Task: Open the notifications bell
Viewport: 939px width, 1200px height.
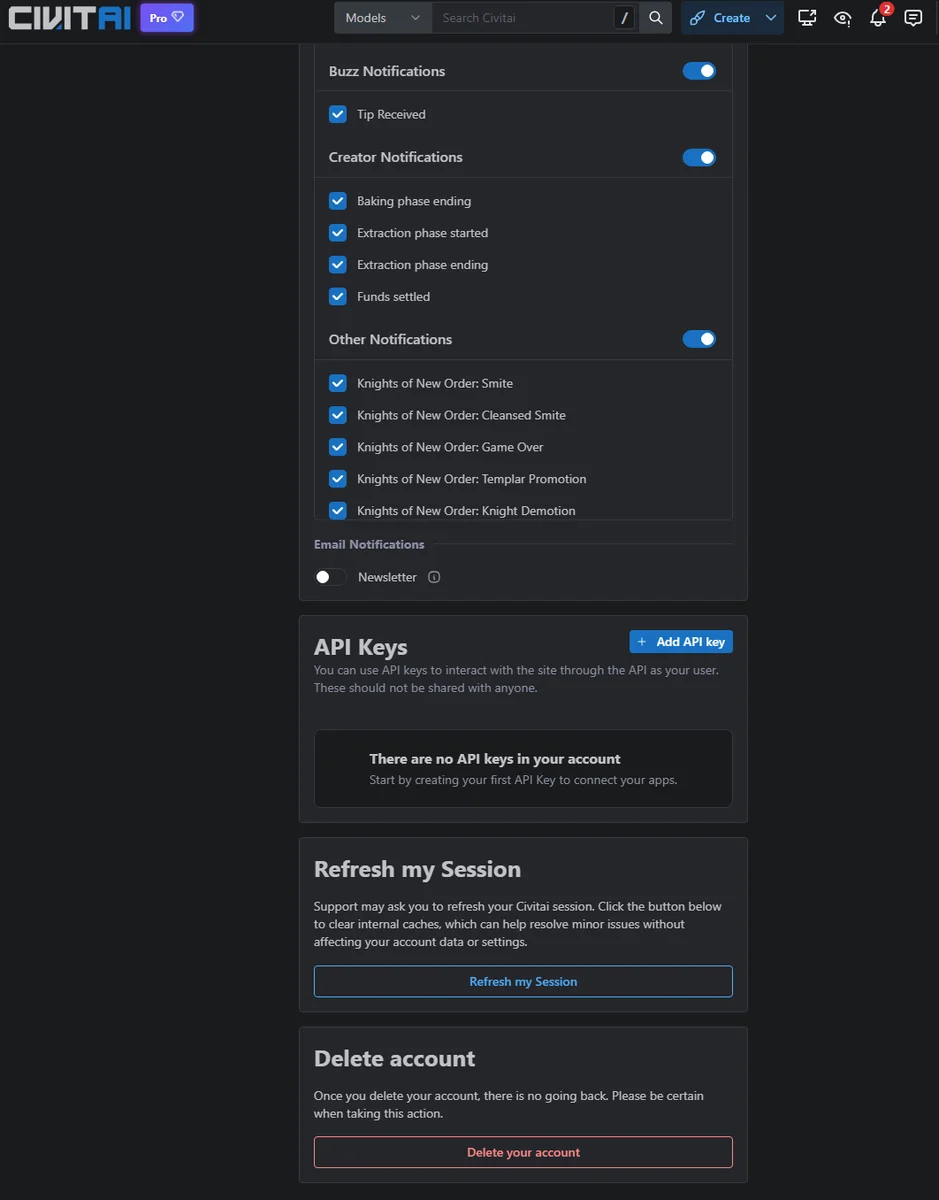Action: [x=878, y=18]
